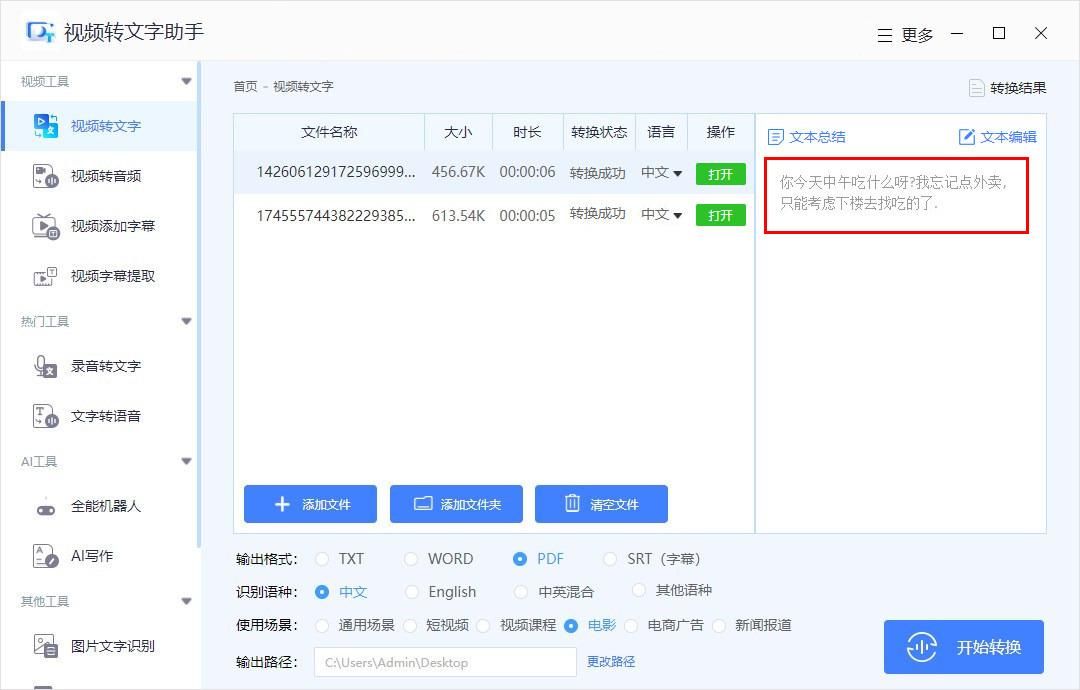Click the plus icon on 添加文件
1080x690 pixels.
282,504
